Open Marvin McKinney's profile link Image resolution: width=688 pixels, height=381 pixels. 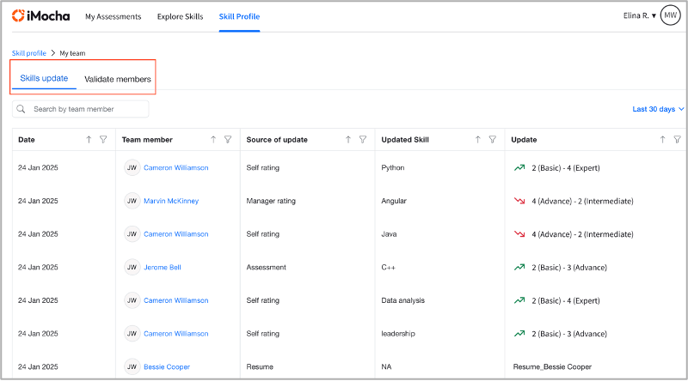click(x=171, y=201)
